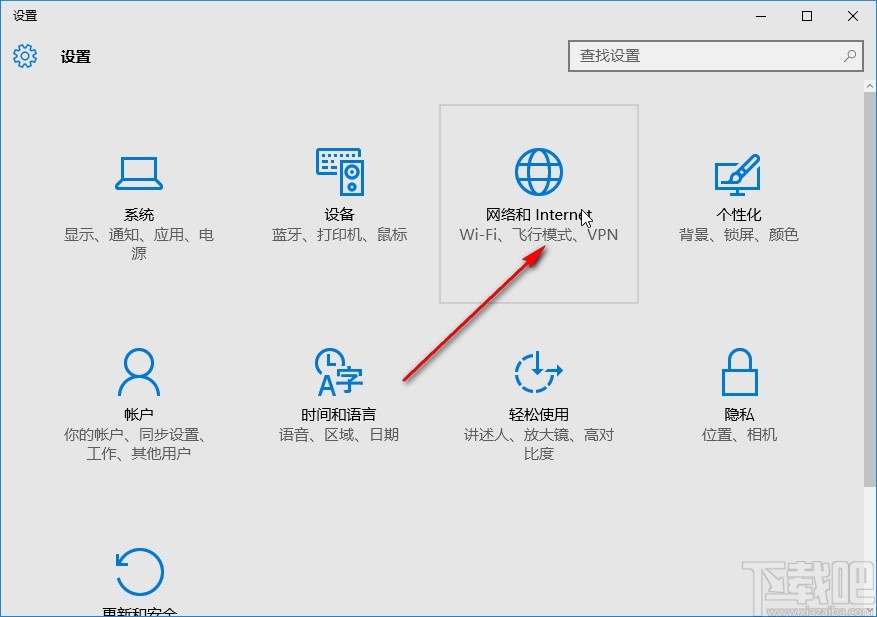
Task: Open the 帐户 (Accounts) person icon
Action: 139,372
